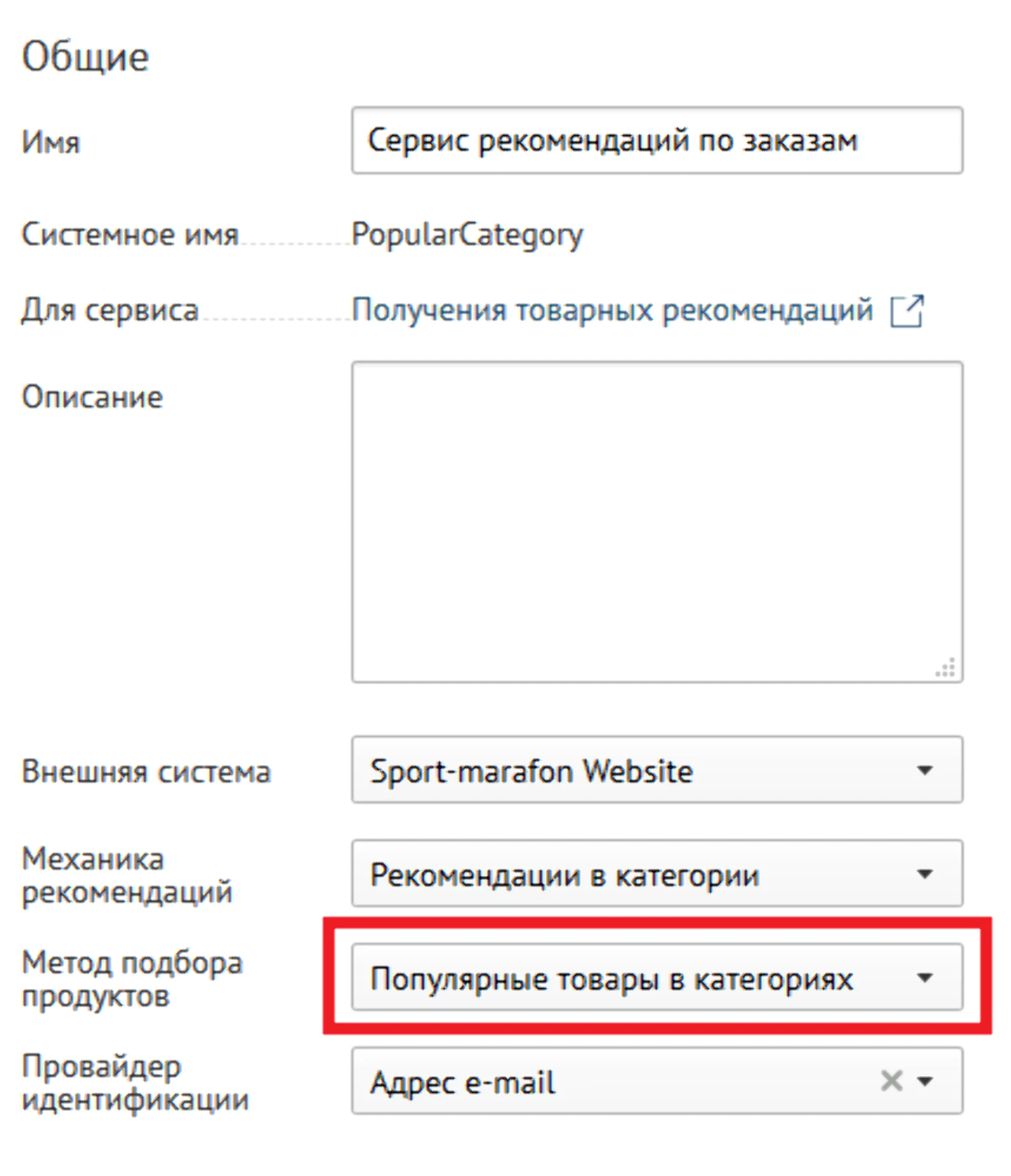Click the Механика рекомендаций label
This screenshot has height=1176, width=1011.
pos(127,876)
